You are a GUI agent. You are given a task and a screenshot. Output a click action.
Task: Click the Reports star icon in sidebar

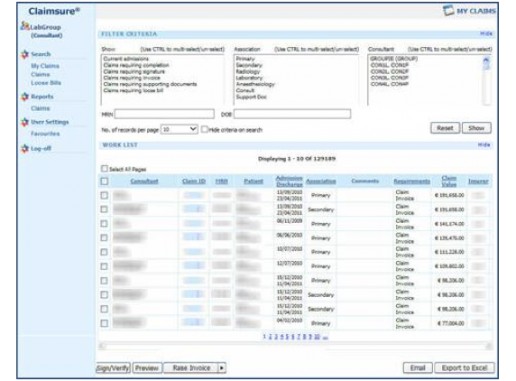point(25,96)
